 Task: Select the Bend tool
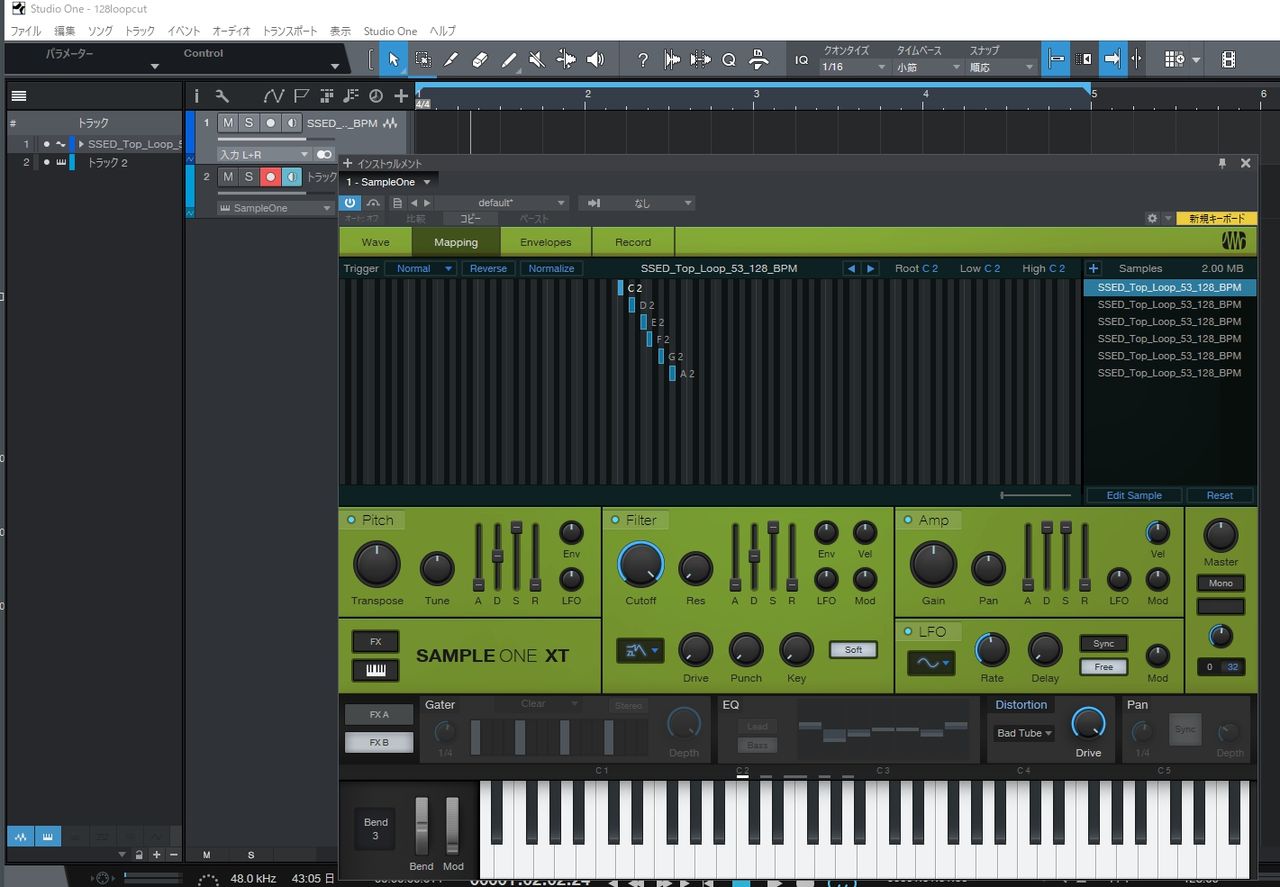[566, 60]
